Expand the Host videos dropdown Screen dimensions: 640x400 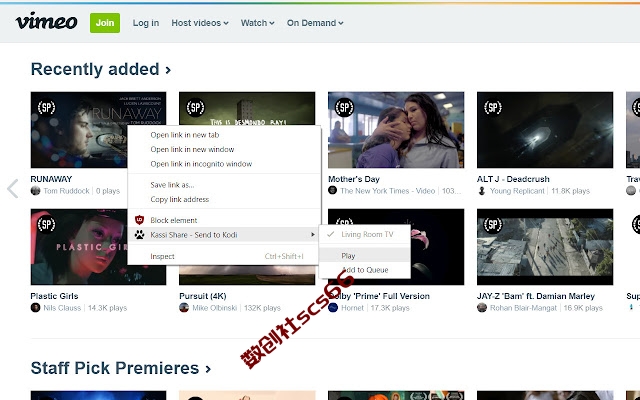[200, 23]
